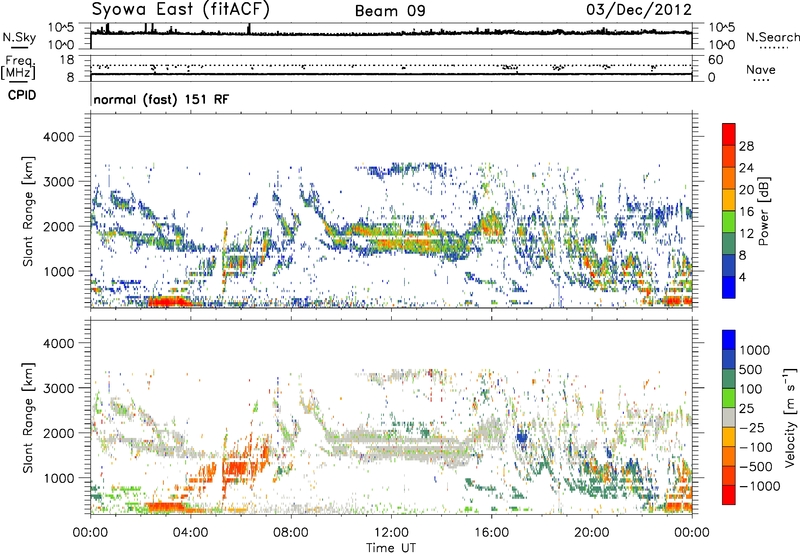The width and height of the screenshot is (800, 554).
Task: Click the "20" label on the Power colorbar
Action: coord(746,190)
